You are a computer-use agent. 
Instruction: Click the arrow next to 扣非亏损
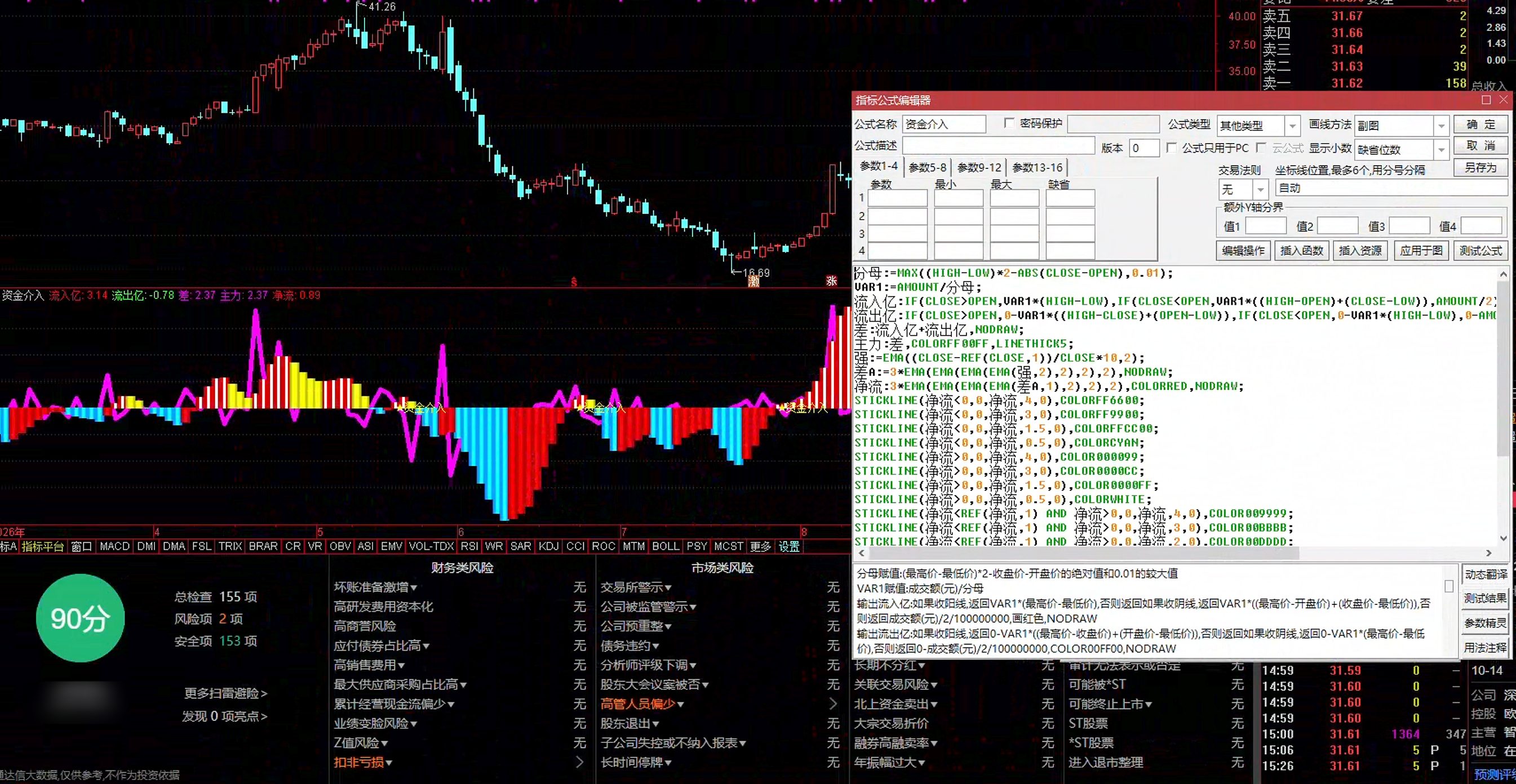point(579,762)
